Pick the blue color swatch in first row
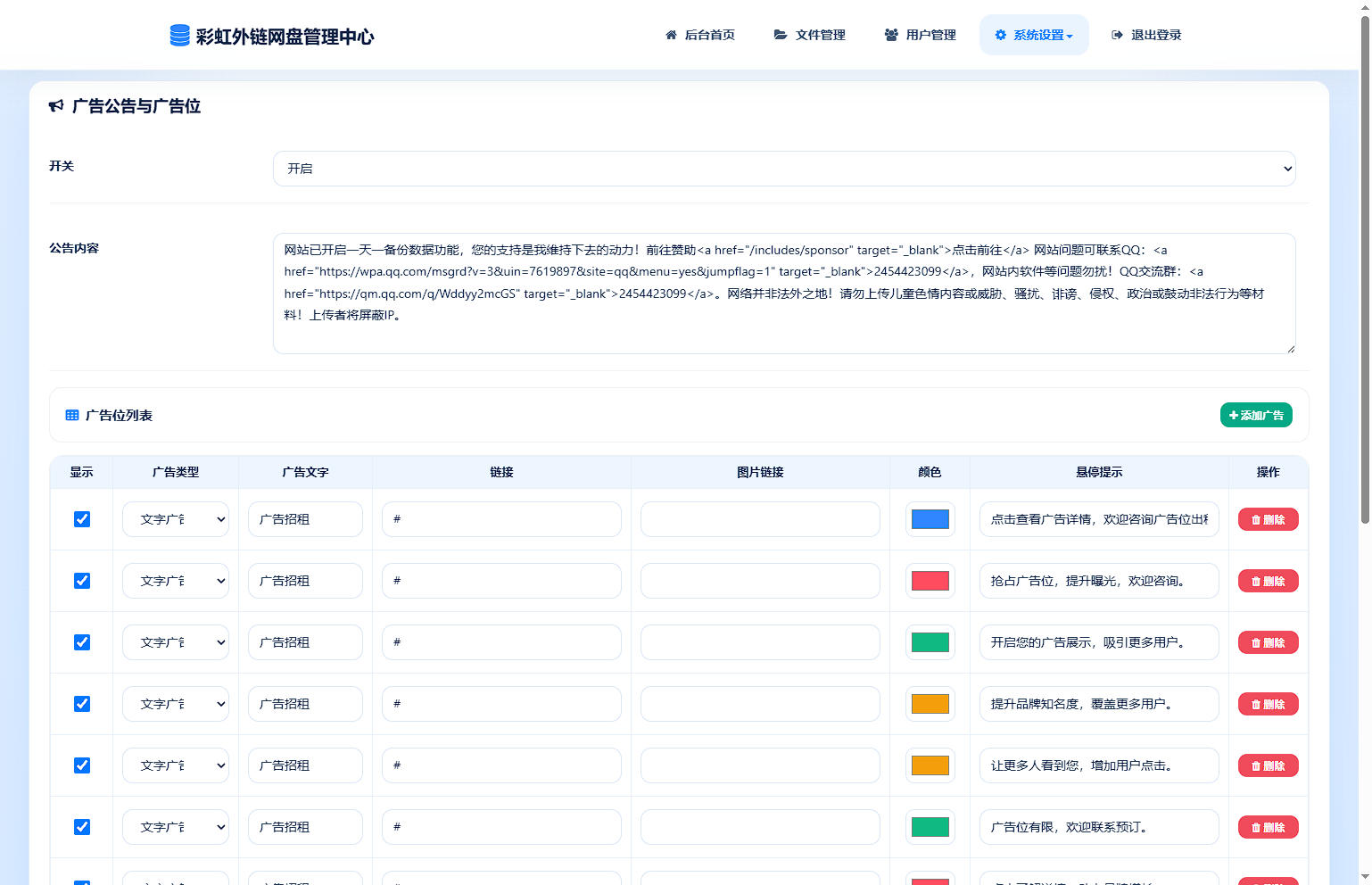 930,519
